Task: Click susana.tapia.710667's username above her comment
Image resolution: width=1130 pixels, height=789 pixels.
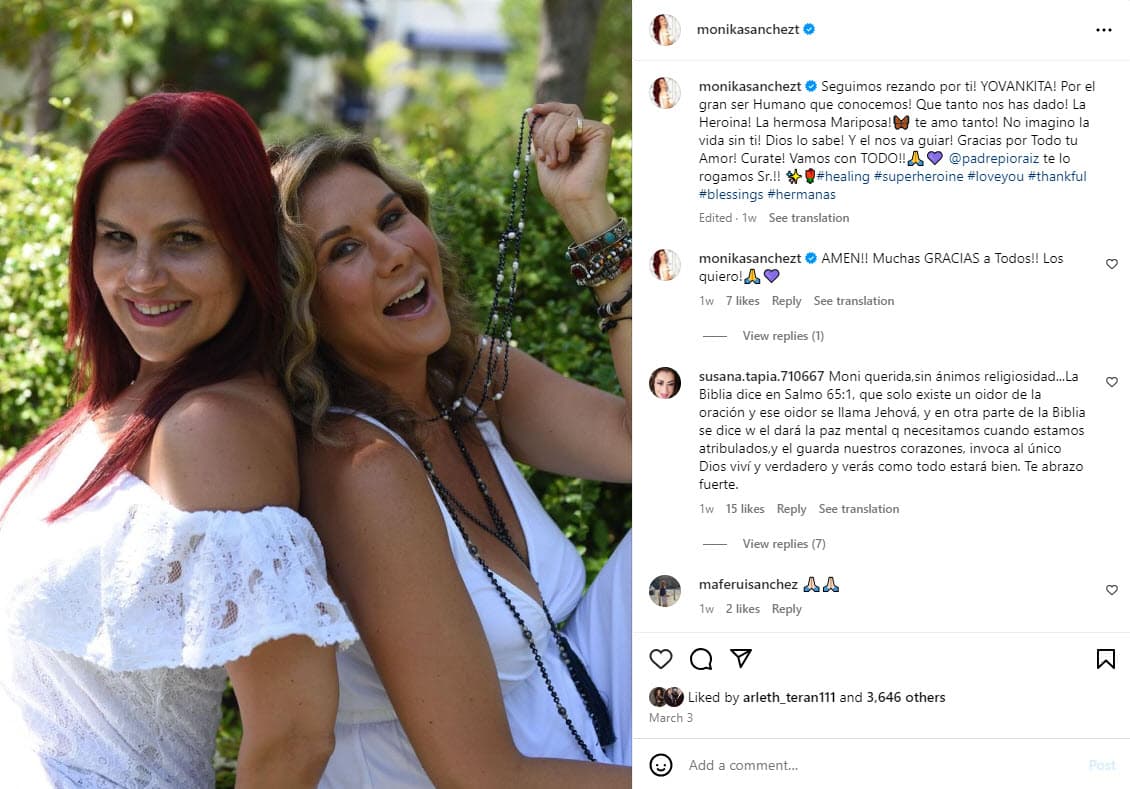Action: tap(761, 374)
